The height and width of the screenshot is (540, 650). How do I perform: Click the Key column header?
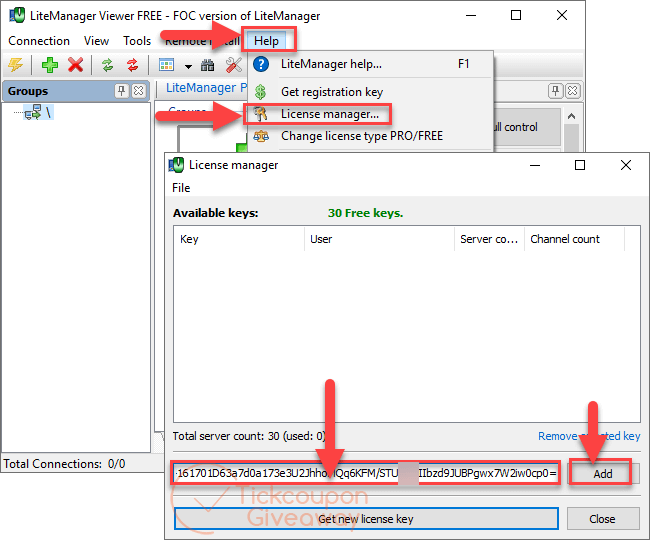[x=239, y=239]
